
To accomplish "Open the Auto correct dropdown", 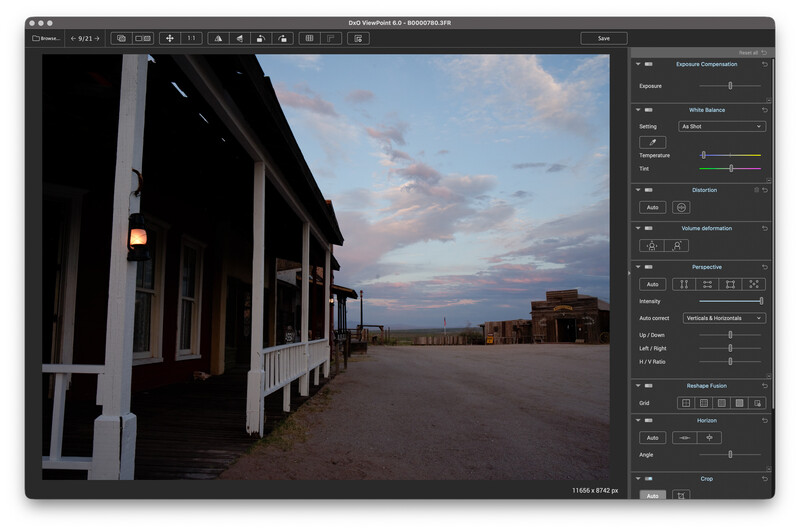I will pyautogui.click(x=724, y=318).
